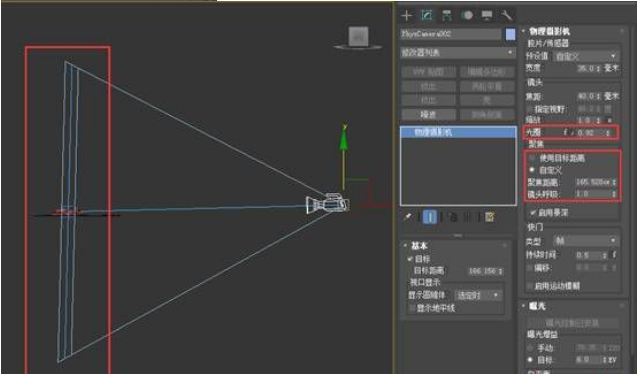Click the 缩放 zoom value field
The image size is (637, 374).
(585, 120)
